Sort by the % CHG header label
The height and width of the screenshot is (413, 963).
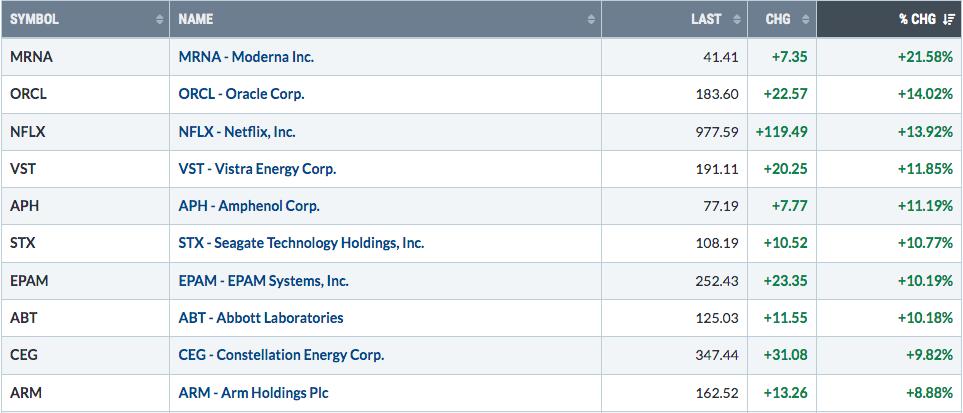(918, 20)
